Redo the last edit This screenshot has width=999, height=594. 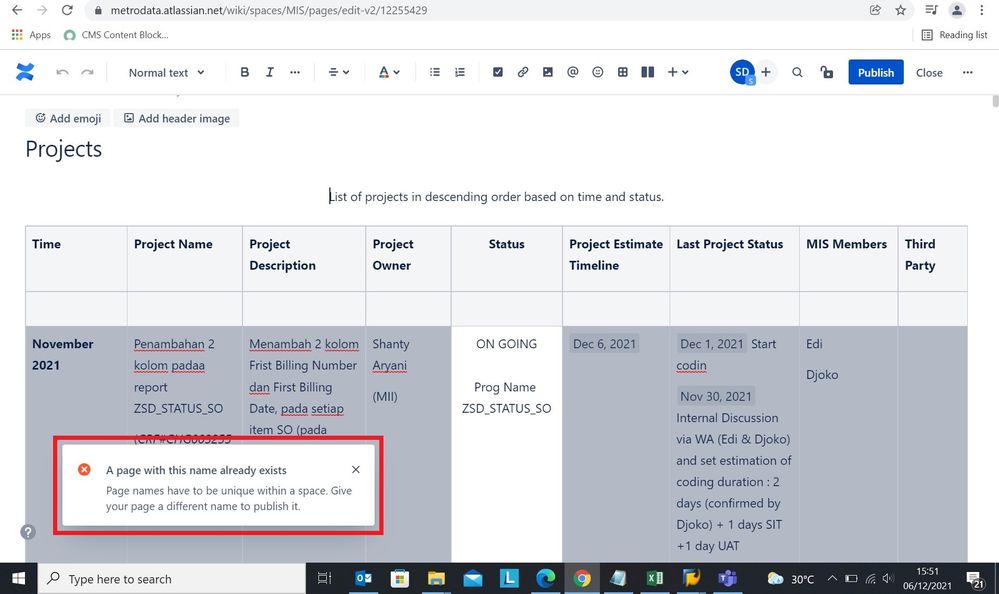tap(87, 72)
